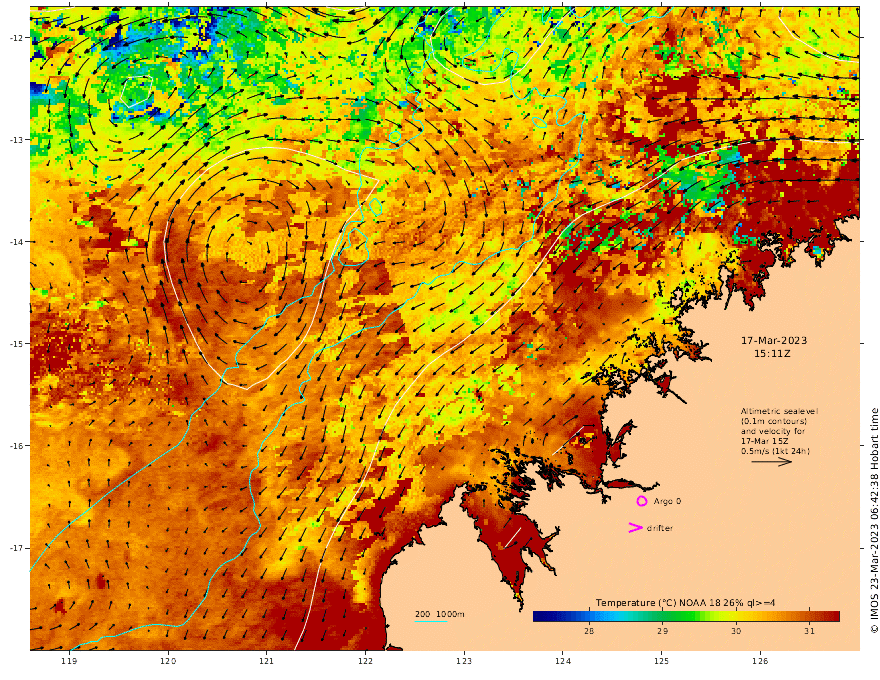
Task: Click longitude axis label 124
Action: click(563, 661)
